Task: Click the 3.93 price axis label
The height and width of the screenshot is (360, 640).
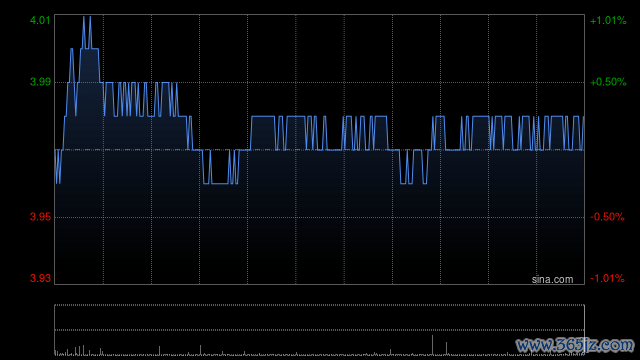Action: pos(40,278)
